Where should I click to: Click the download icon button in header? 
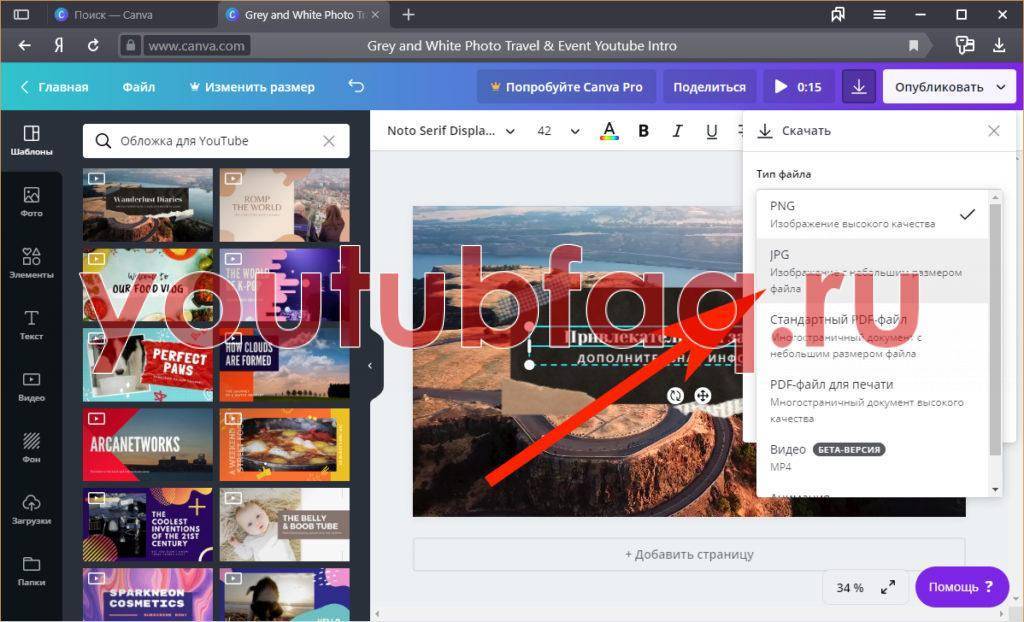click(x=858, y=87)
